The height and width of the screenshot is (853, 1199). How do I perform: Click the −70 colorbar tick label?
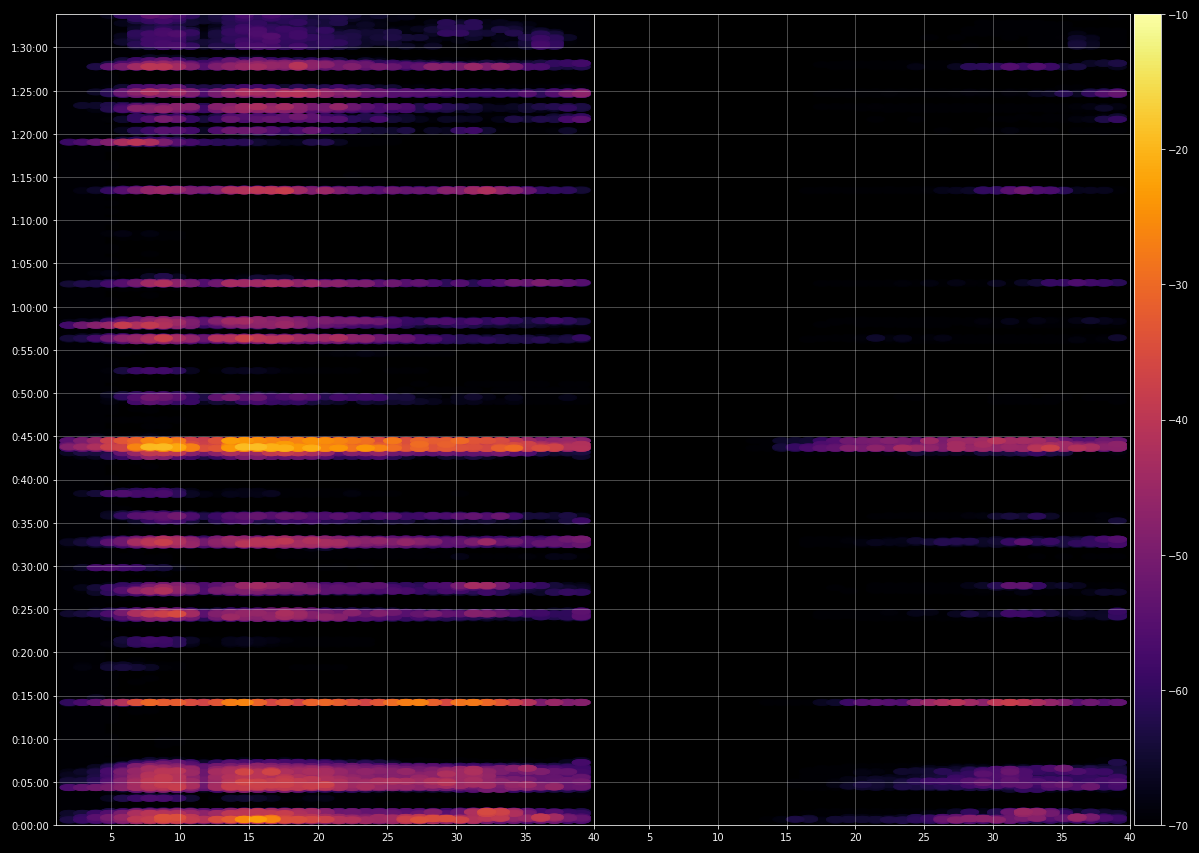[x=1177, y=825]
